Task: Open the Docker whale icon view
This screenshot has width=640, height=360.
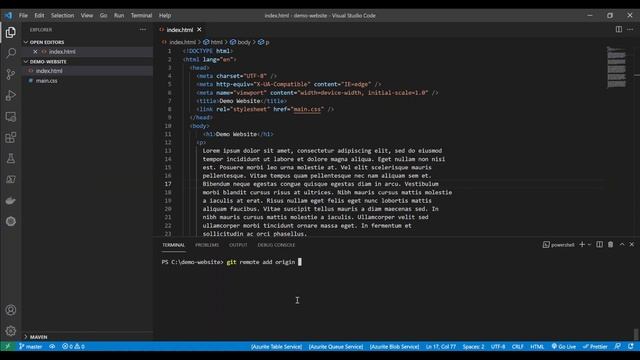Action: click(11, 200)
